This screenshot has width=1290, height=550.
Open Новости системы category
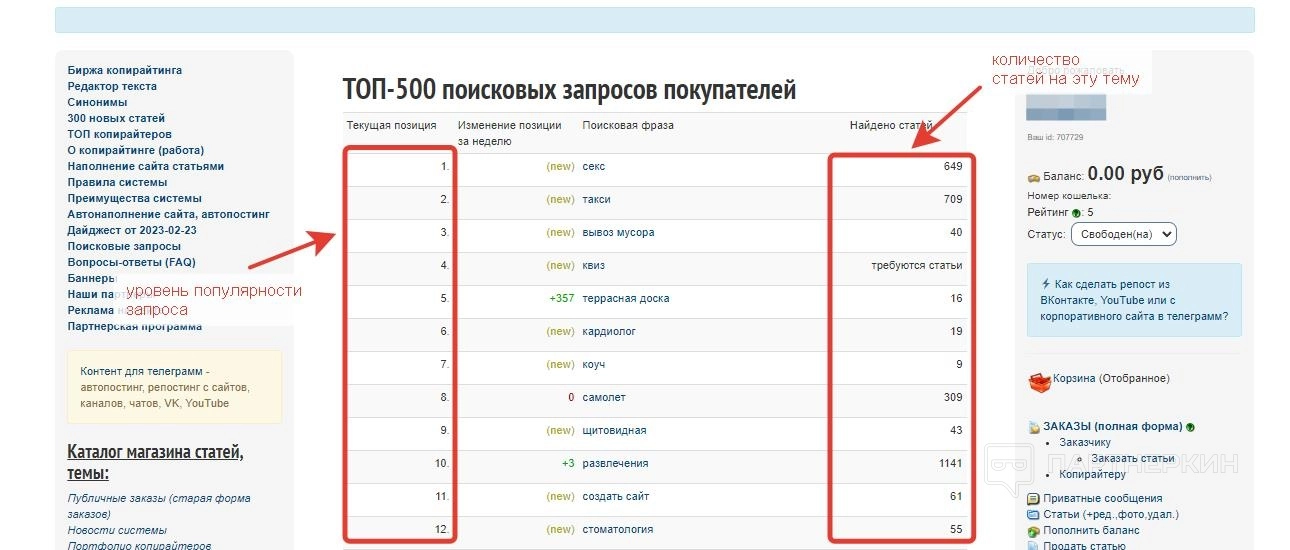tap(117, 530)
